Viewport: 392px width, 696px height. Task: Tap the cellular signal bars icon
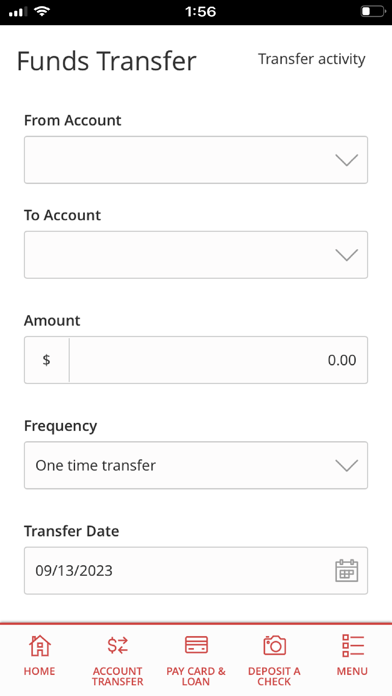pos(18,12)
